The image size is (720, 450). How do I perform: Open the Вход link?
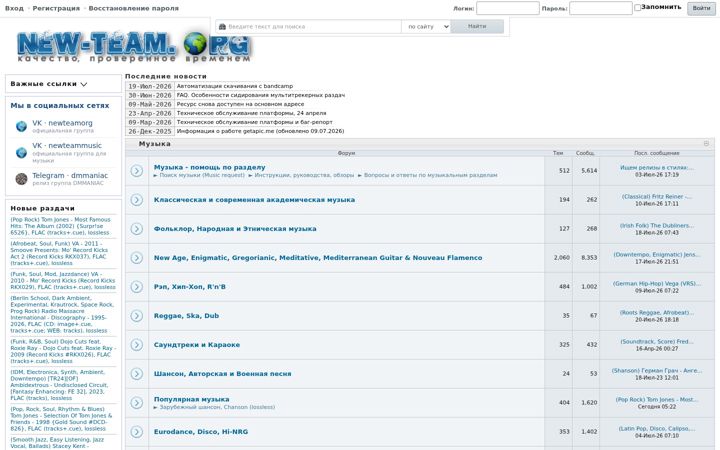[x=14, y=8]
